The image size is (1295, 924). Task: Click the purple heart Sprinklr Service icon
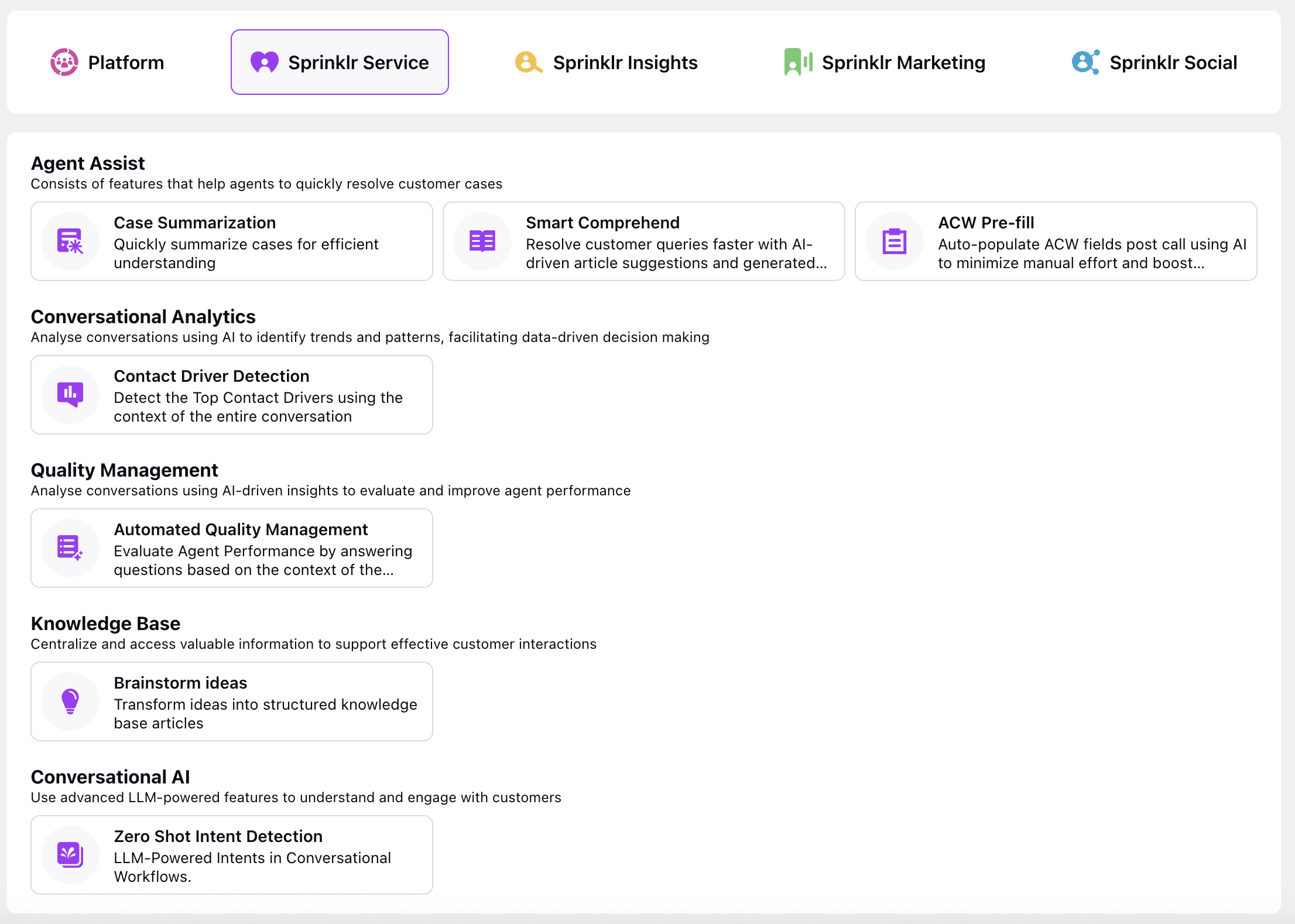(x=265, y=62)
